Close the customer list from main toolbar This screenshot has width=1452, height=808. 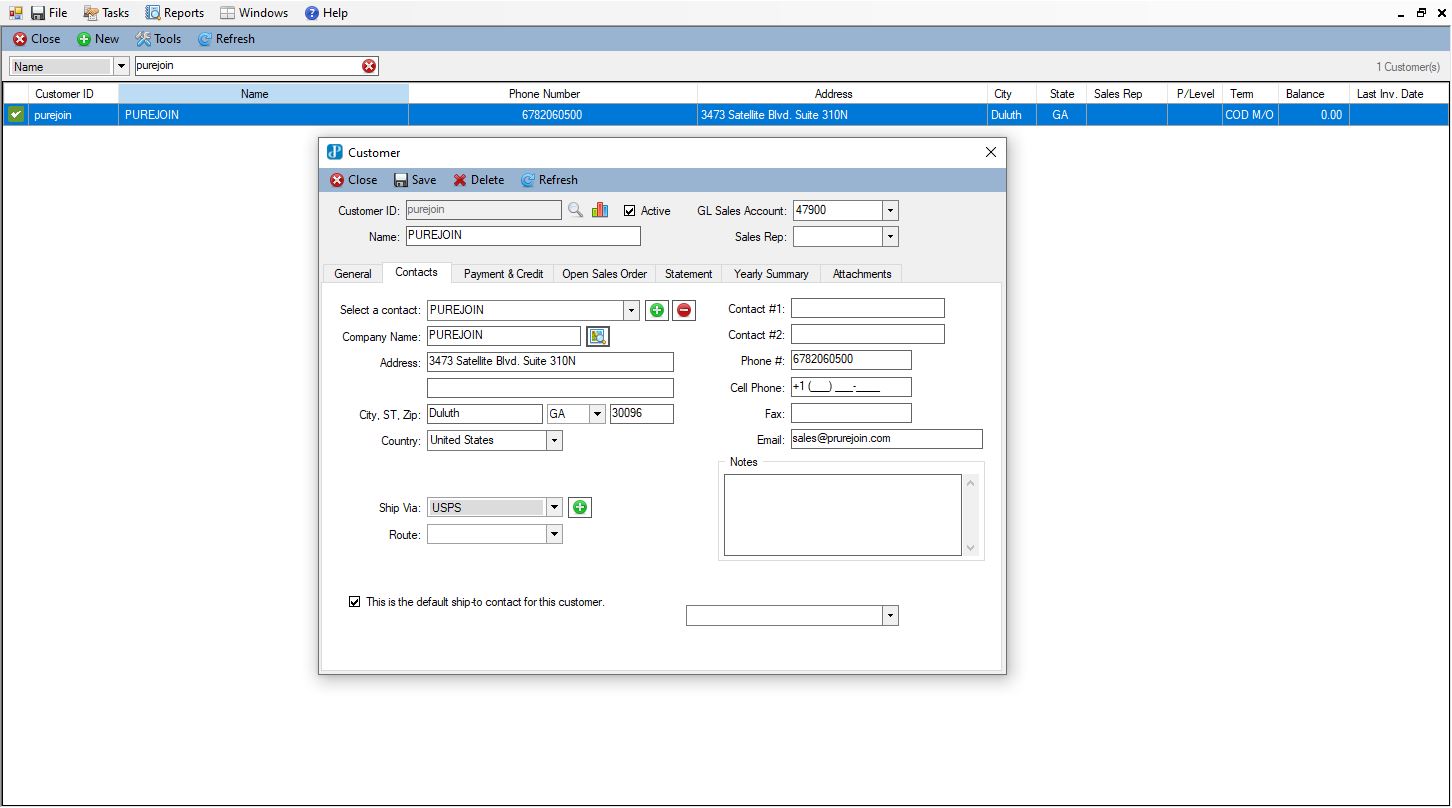click(36, 39)
